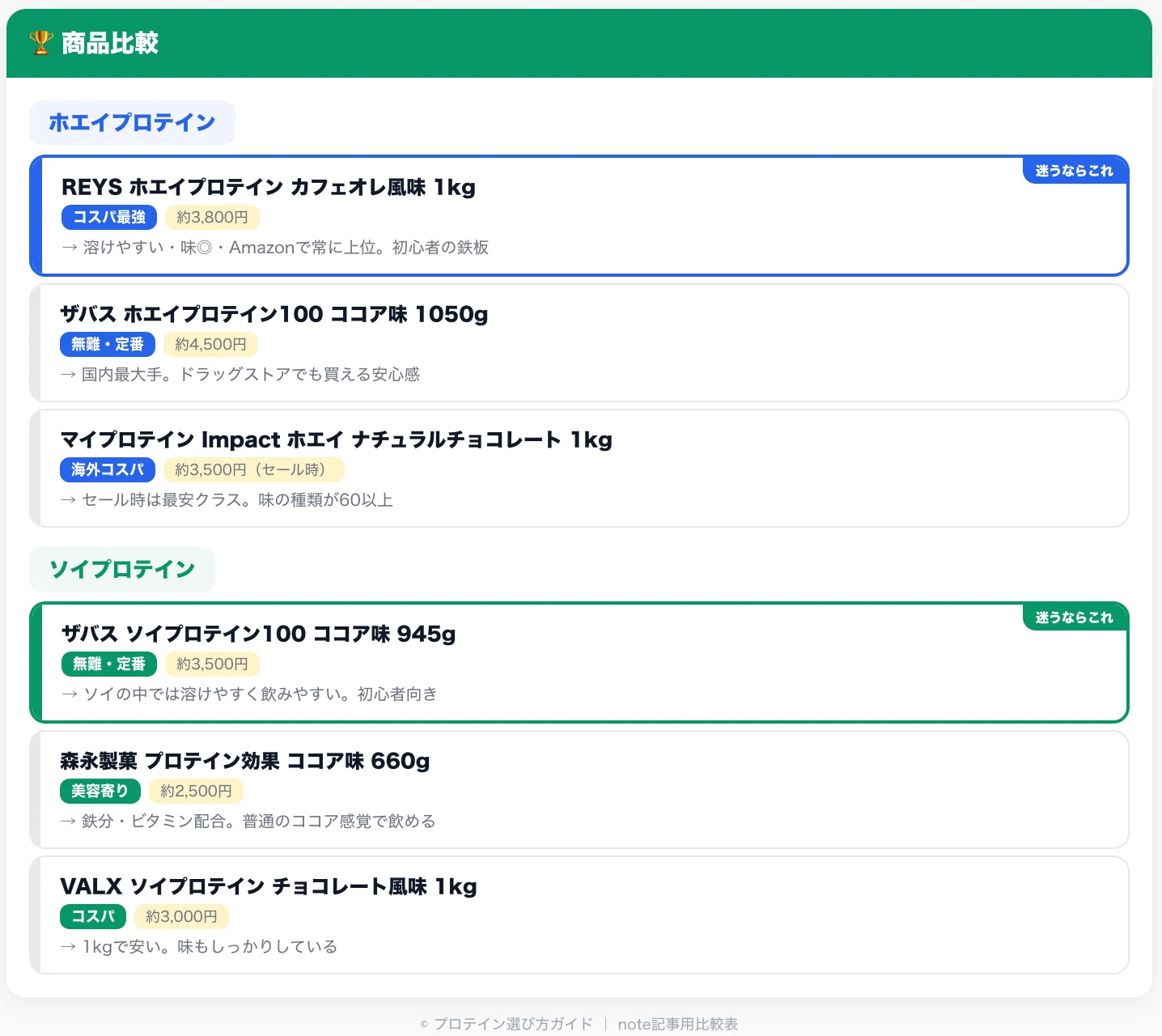Image resolution: width=1162 pixels, height=1036 pixels.
Task: Click the 迷うならこれ ribbon on the REYS card
Action: (x=1075, y=170)
